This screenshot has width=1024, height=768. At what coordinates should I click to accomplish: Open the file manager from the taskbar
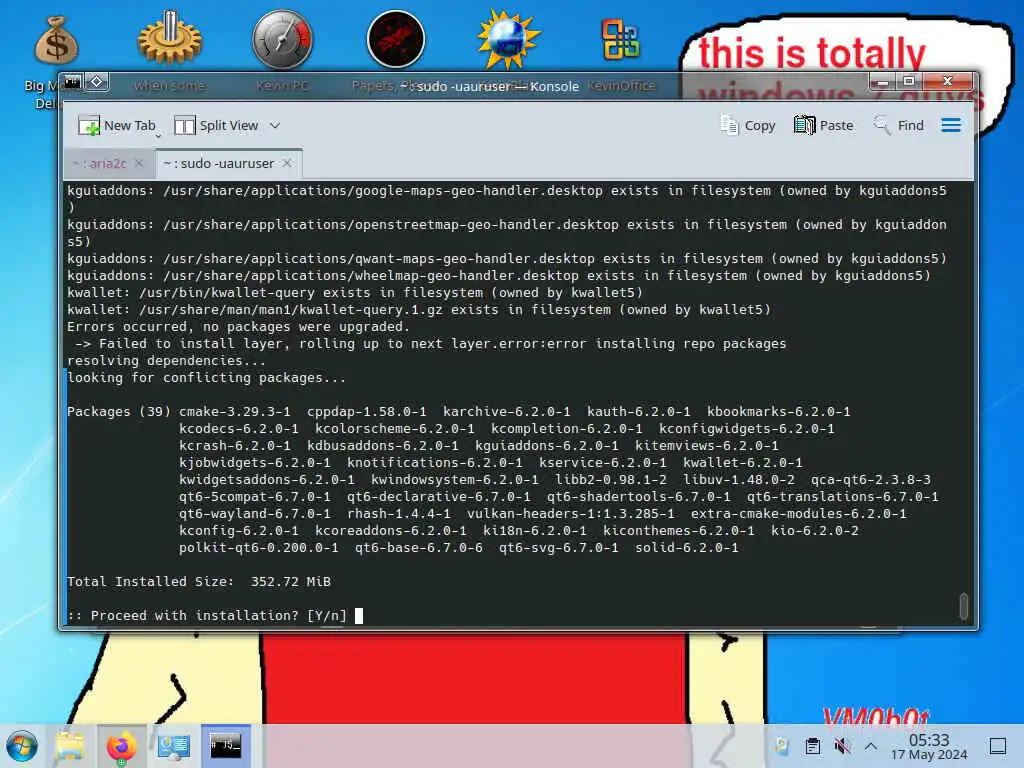70,746
